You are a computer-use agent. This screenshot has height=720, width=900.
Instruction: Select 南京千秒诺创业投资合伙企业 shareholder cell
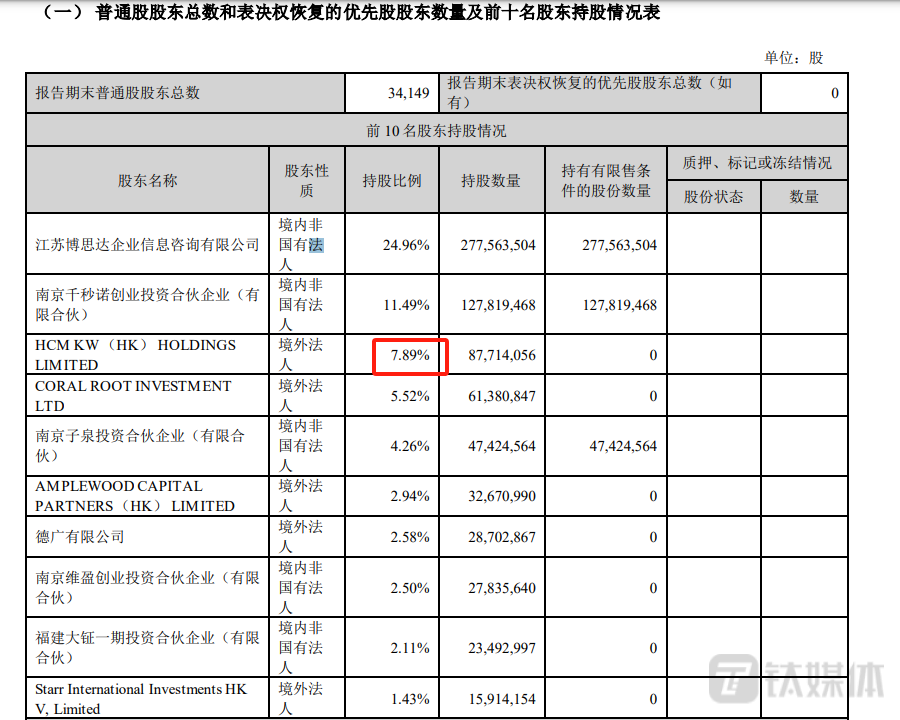(x=147, y=305)
